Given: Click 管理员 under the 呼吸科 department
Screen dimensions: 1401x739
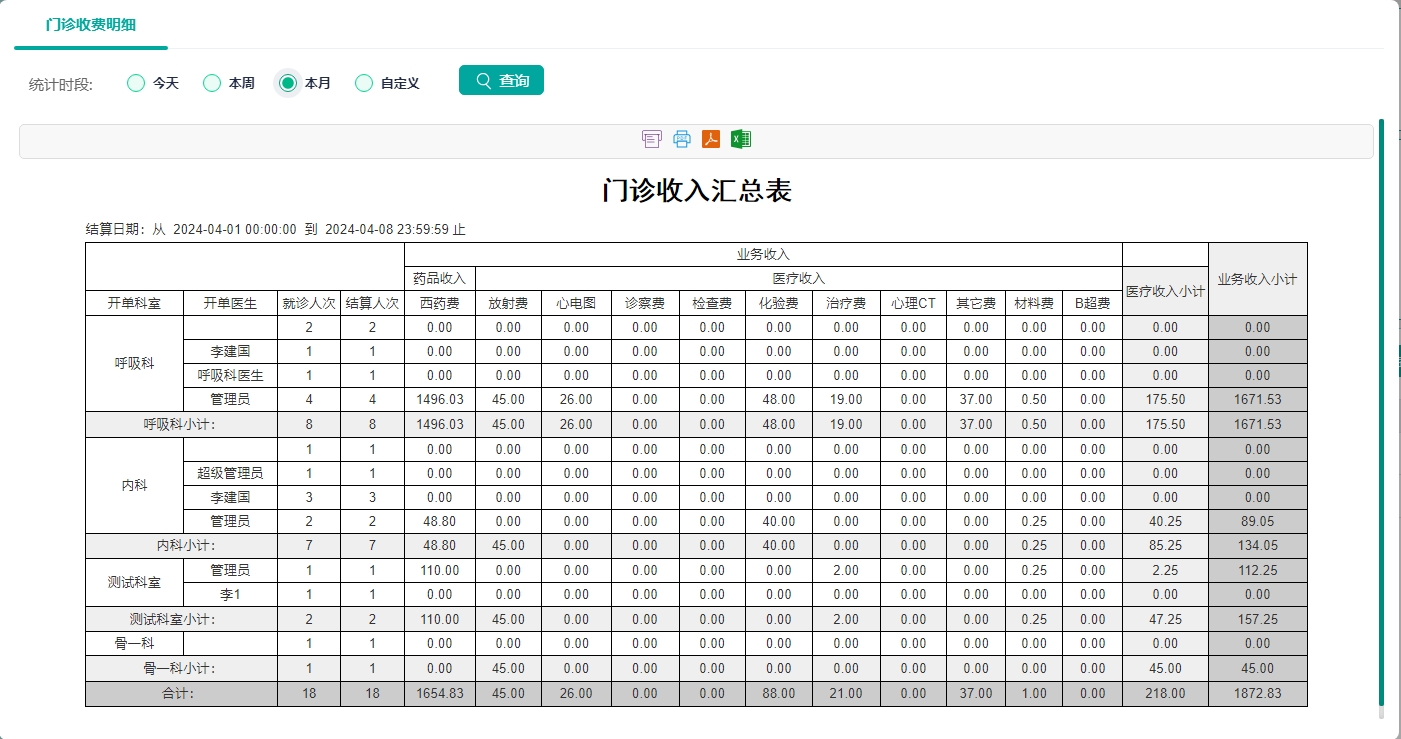Looking at the screenshot, I should click(x=229, y=399).
